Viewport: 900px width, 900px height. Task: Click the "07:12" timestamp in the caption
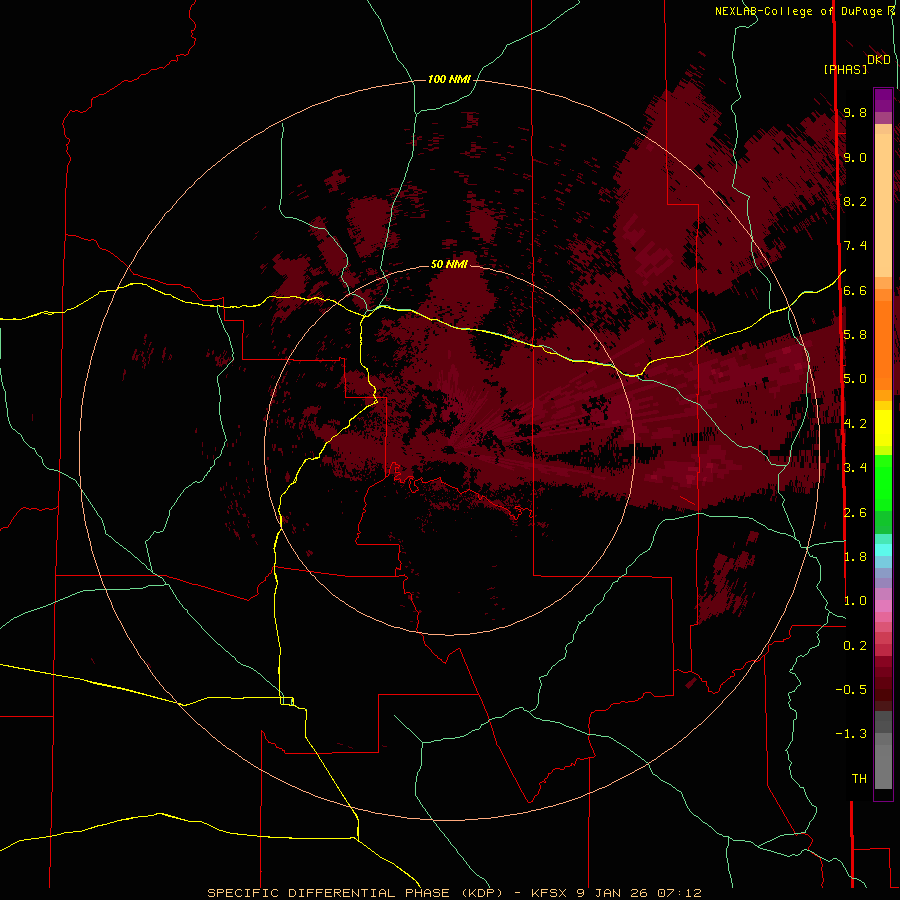[680, 893]
